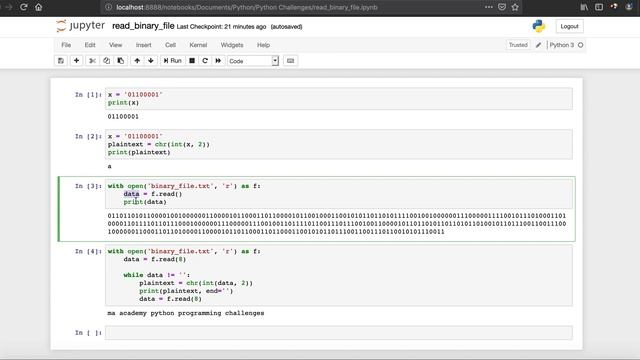Save notebook with the floppy disk icon
Image resolution: width=640 pixels, height=360 pixels.
click(x=61, y=61)
